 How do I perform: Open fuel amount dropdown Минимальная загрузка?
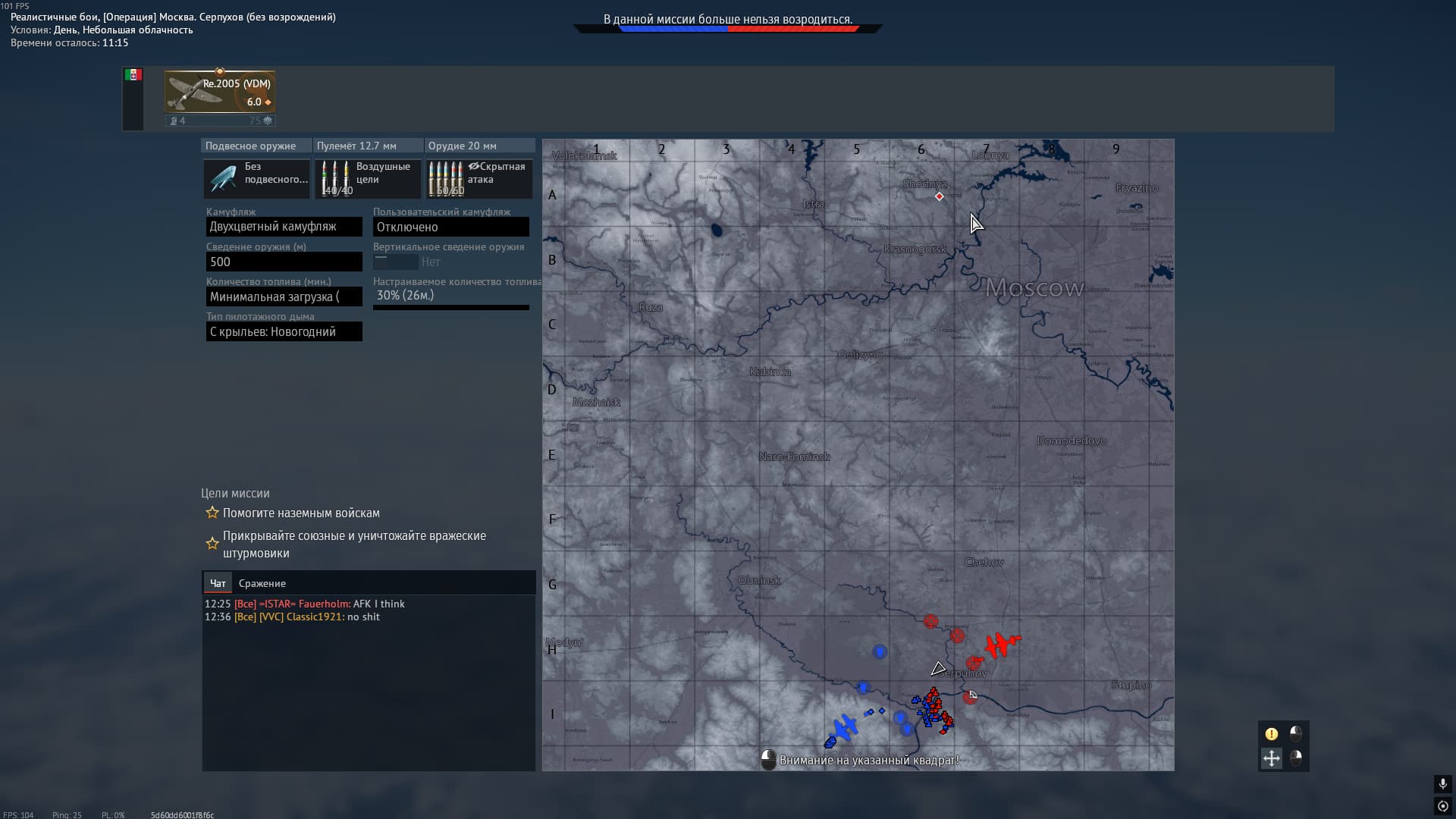coord(284,297)
